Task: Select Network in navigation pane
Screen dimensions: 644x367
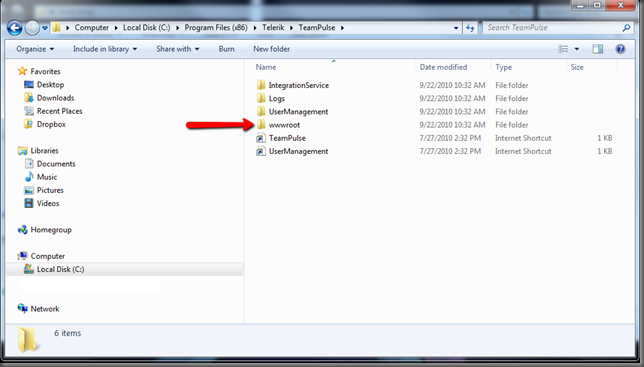Action: click(45, 309)
